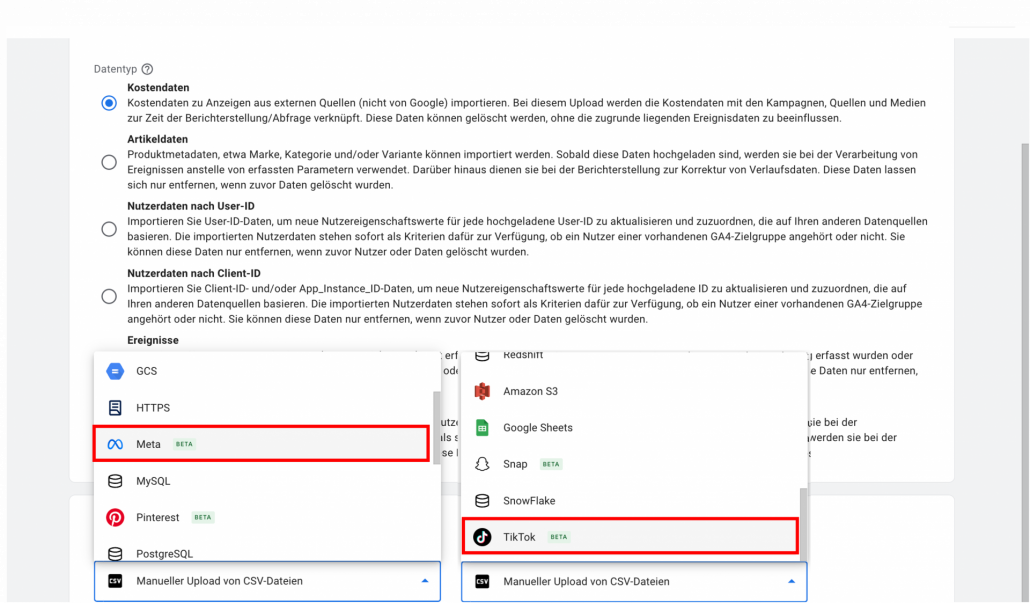Click the Google Sheets icon

(482, 428)
